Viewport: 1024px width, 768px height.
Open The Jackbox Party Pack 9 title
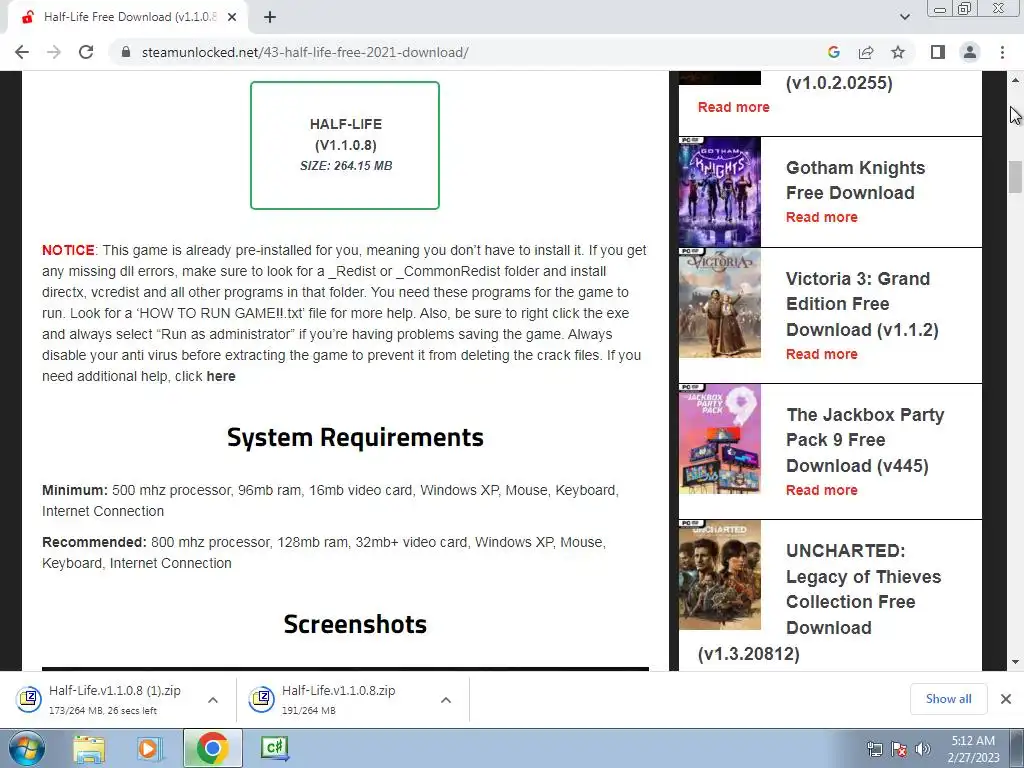(x=865, y=440)
